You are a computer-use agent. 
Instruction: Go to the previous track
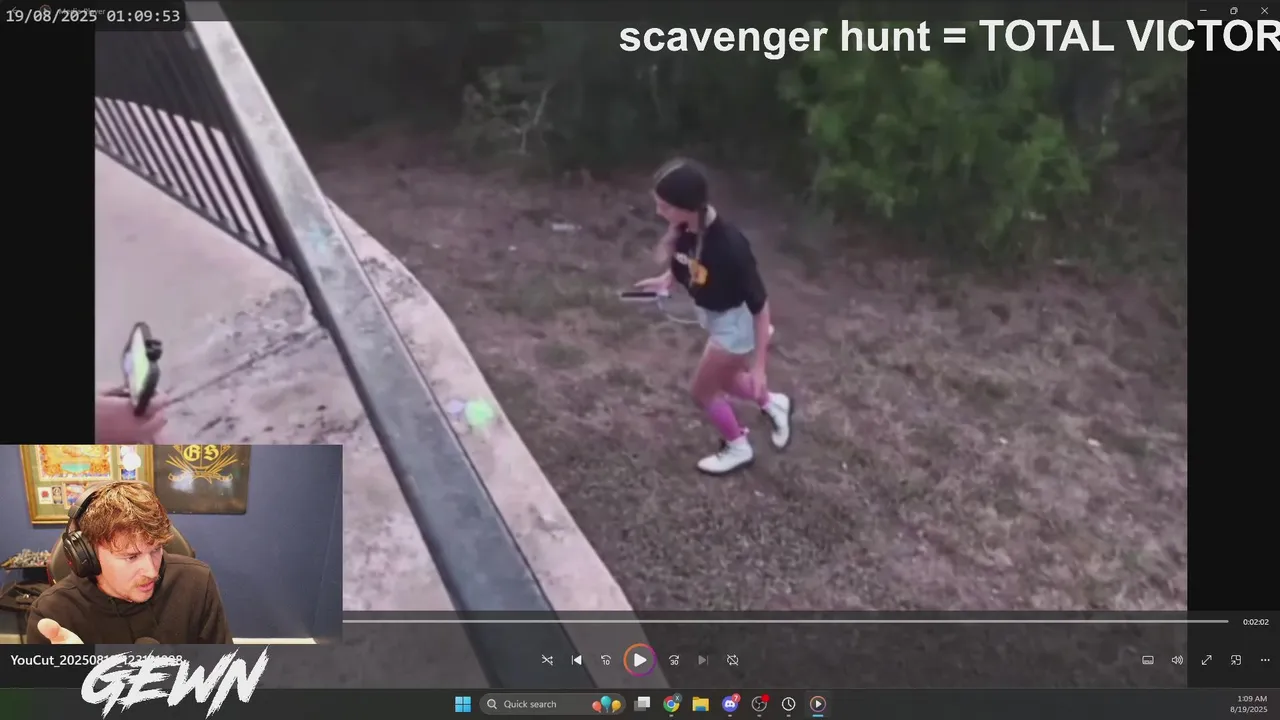576,660
